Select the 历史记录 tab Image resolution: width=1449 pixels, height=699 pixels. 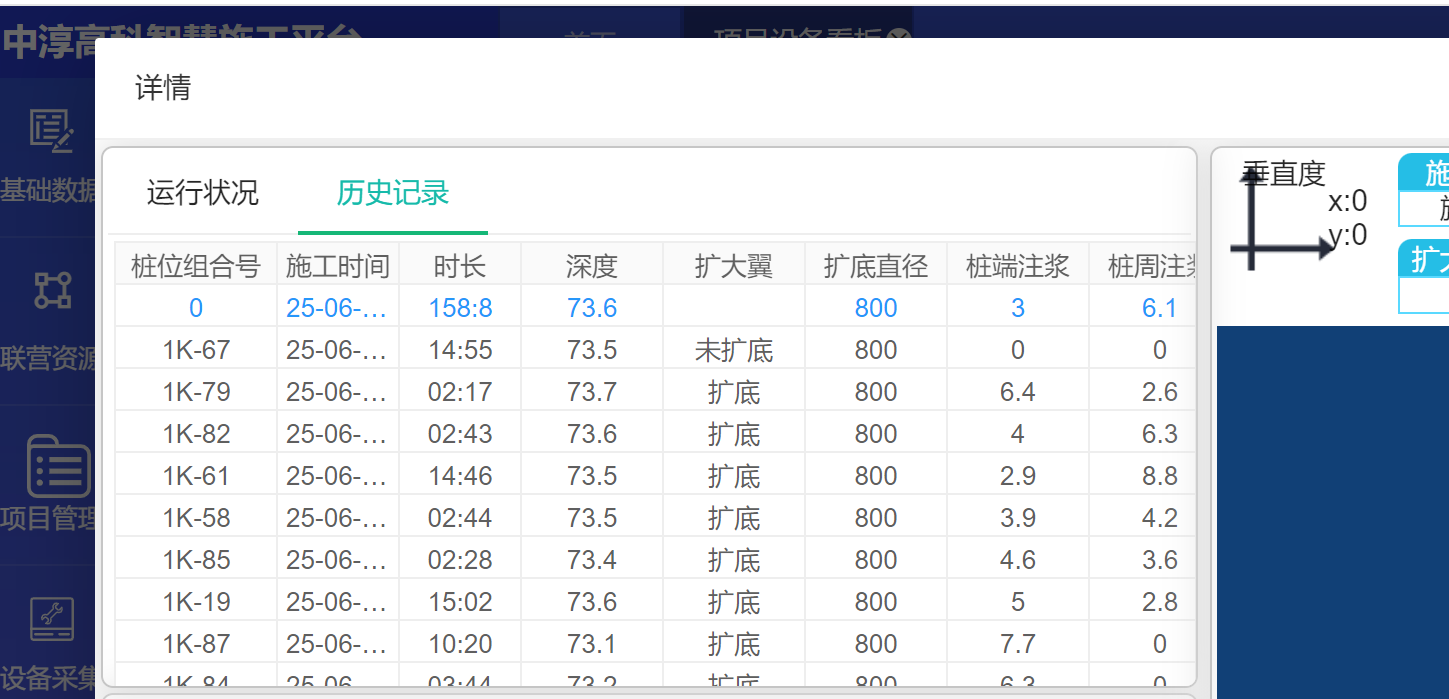pyautogui.click(x=392, y=192)
